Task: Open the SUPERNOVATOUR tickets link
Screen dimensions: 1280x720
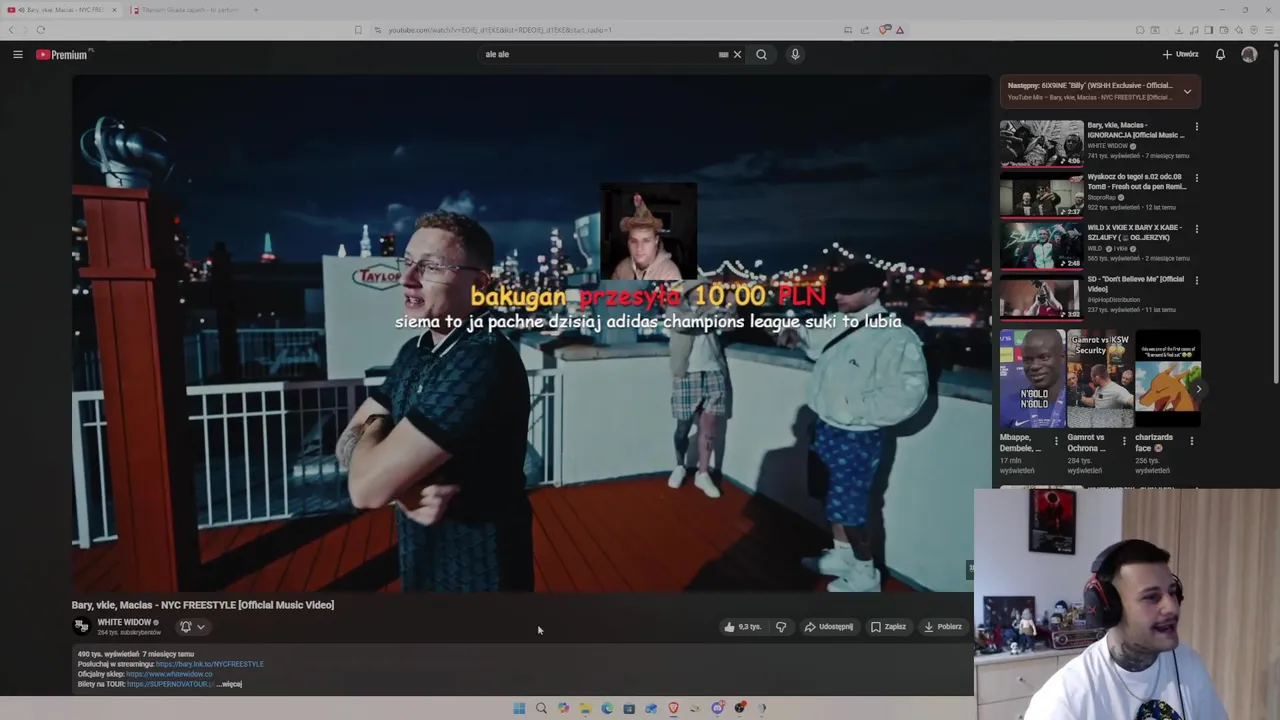Action: 170,684
